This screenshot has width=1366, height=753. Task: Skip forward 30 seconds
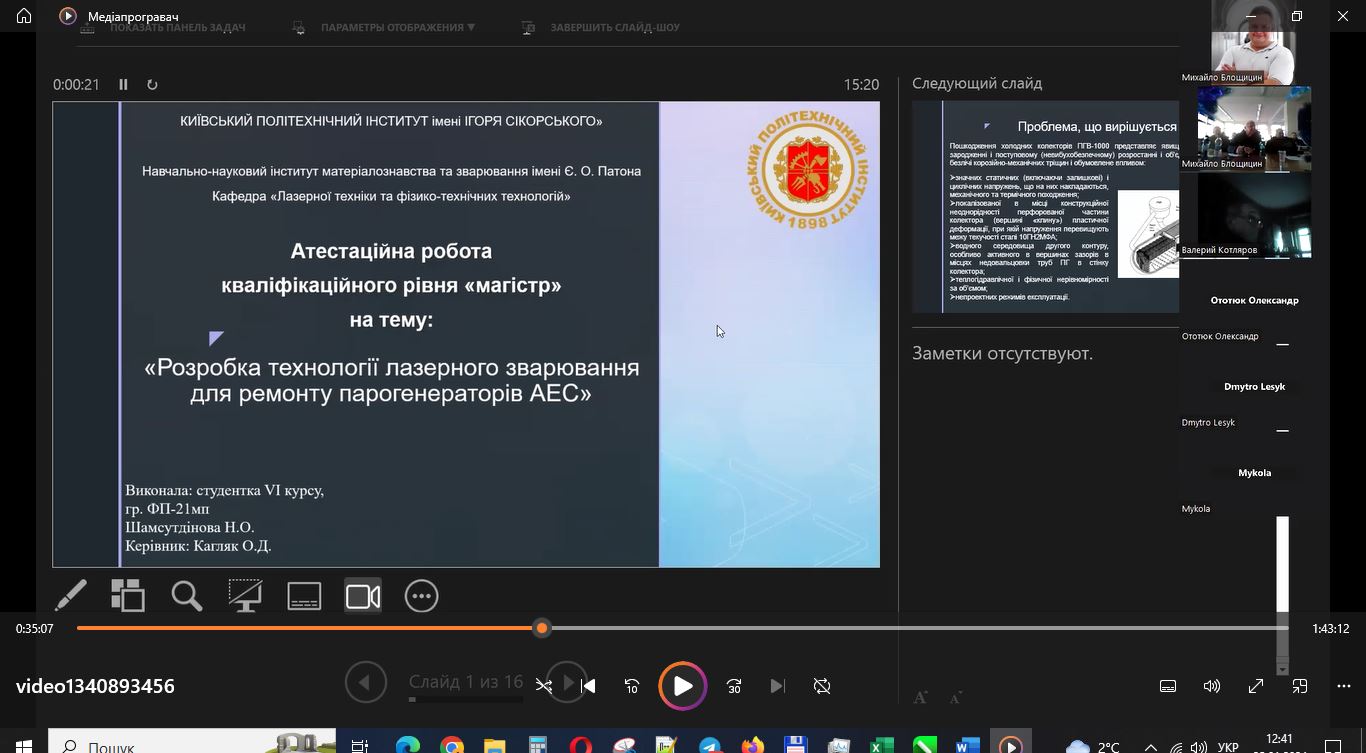(734, 686)
